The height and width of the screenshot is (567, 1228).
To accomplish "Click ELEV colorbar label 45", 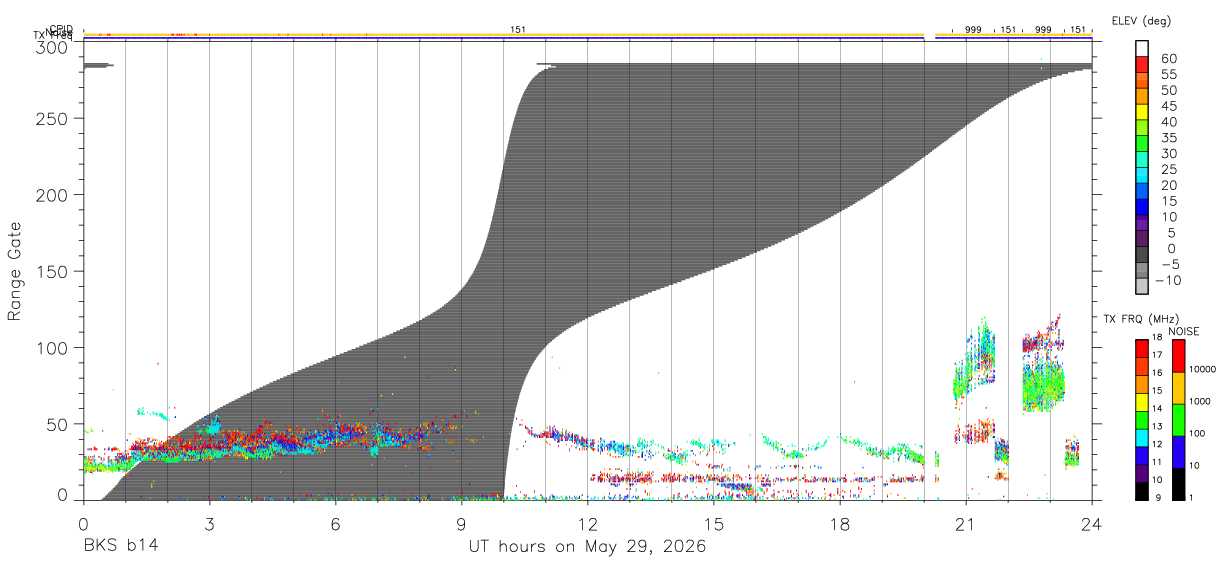I will tap(1170, 106).
